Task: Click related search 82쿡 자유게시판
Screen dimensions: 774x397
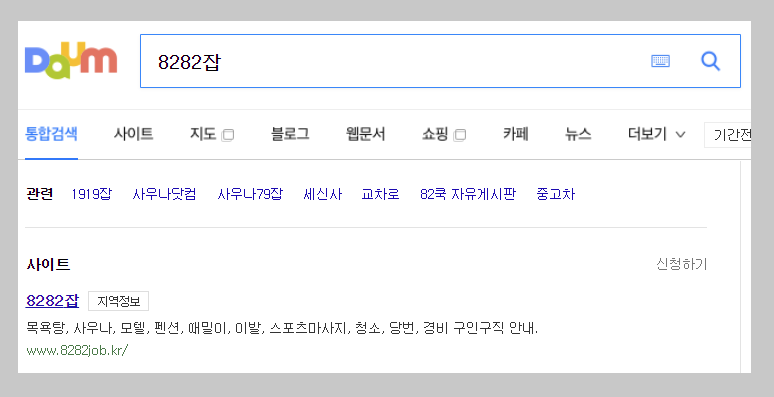Action: point(468,194)
